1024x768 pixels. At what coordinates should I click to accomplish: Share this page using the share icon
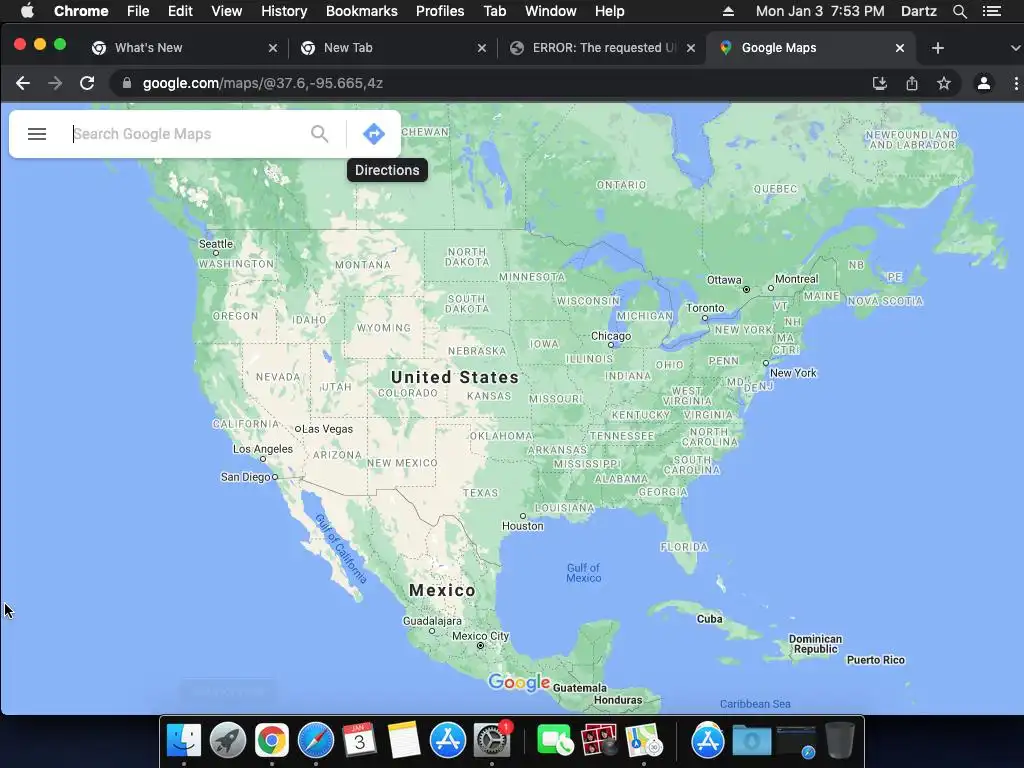pos(912,83)
